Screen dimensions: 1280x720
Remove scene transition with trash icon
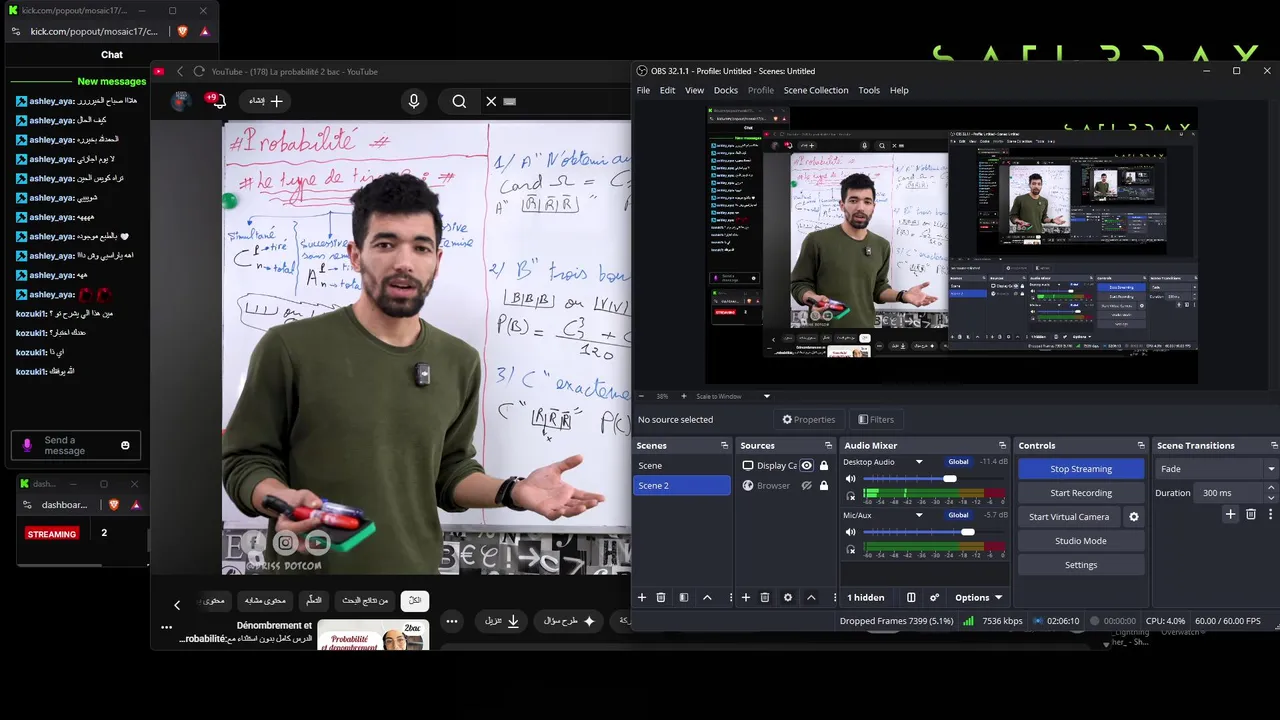(x=1251, y=514)
